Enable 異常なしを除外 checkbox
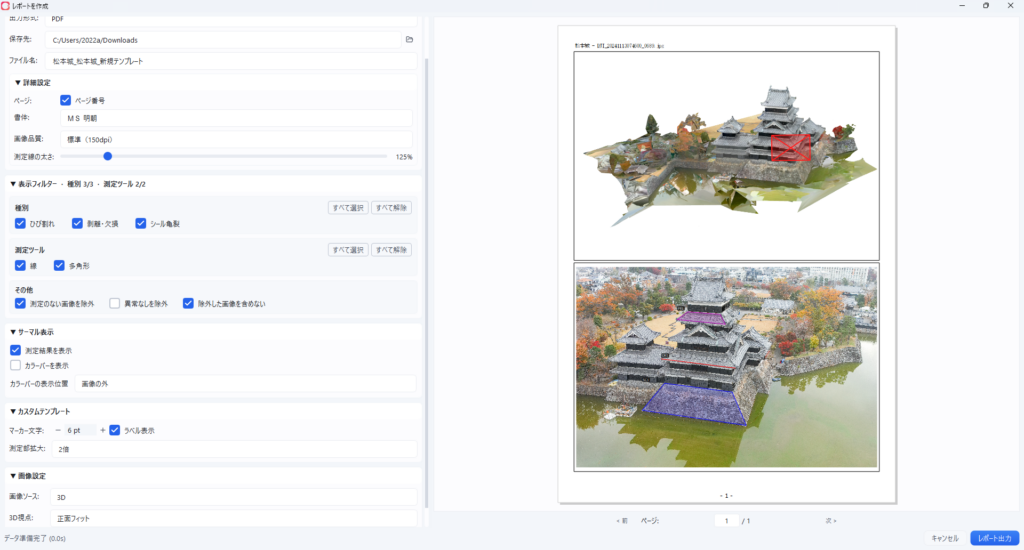Viewport: 1024px width, 550px height. pos(114,304)
